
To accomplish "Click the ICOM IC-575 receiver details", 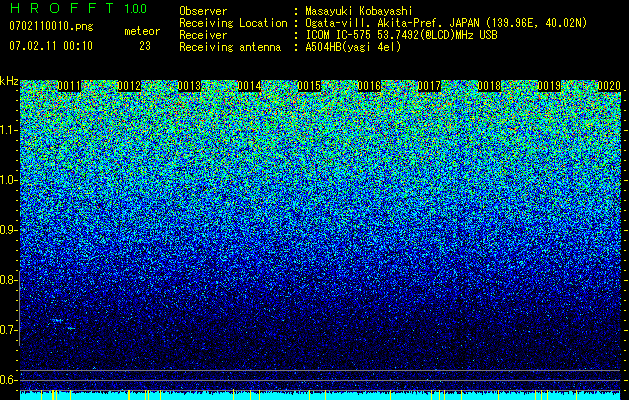I will pos(401,35).
